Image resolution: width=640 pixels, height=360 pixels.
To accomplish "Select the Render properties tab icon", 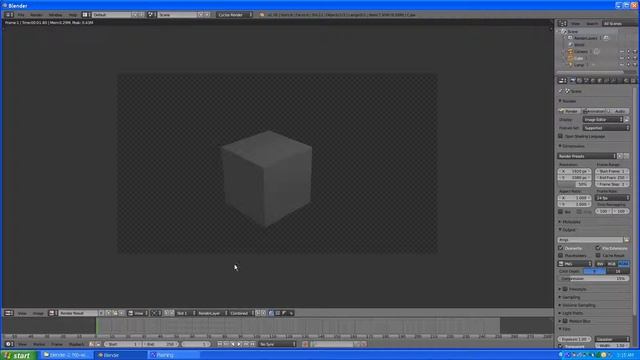I will click(573, 81).
